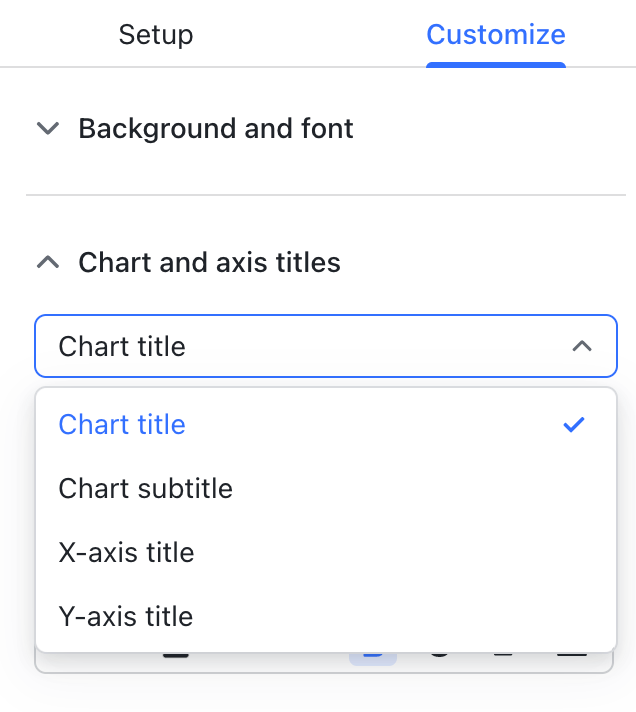636x712 pixels.
Task: Click the round icon peeking below the list
Action: [x=439, y=657]
